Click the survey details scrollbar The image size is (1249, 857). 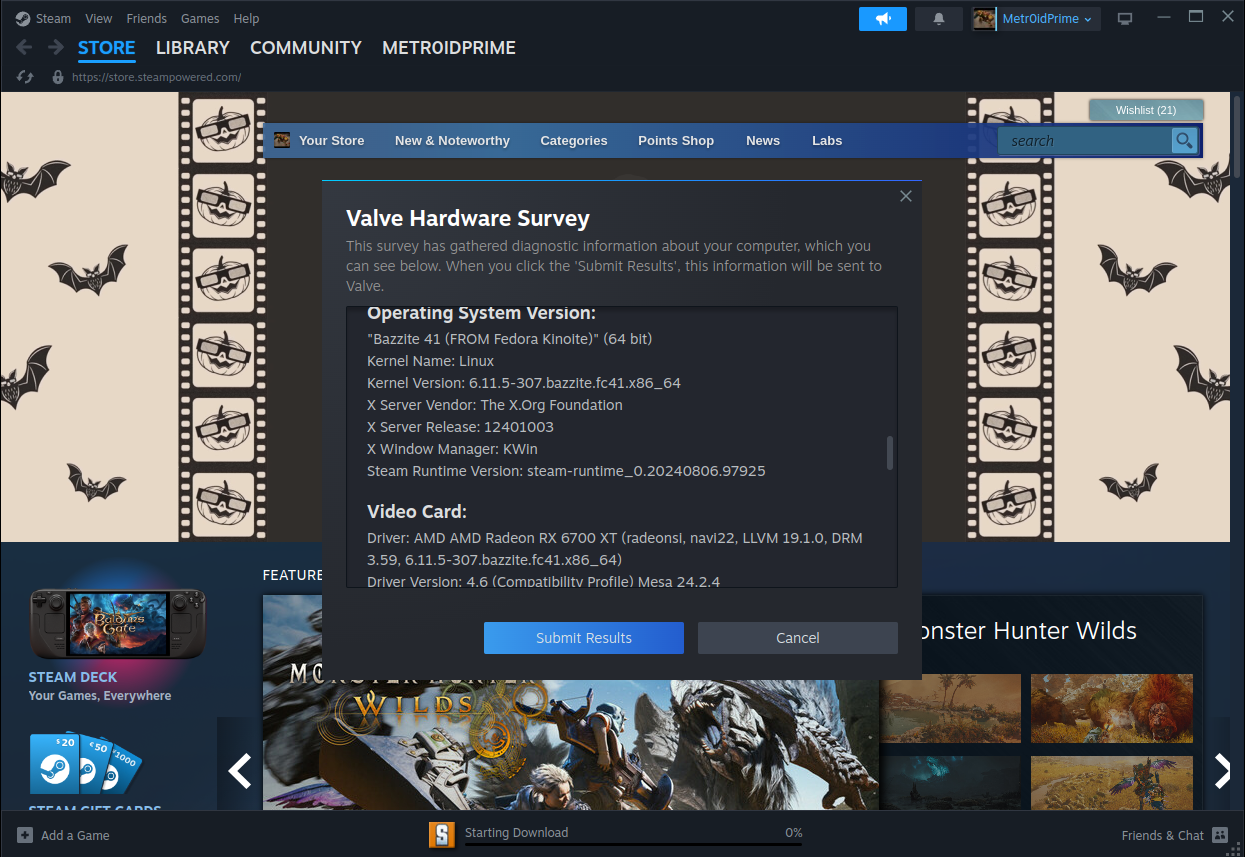890,453
